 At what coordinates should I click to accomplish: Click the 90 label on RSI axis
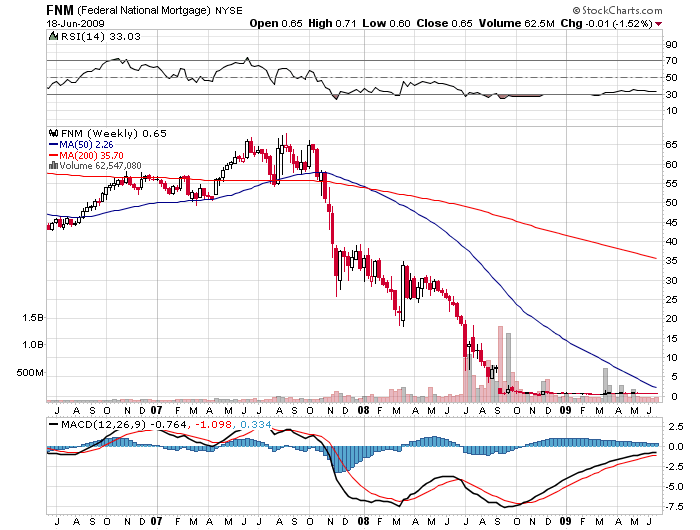point(671,45)
